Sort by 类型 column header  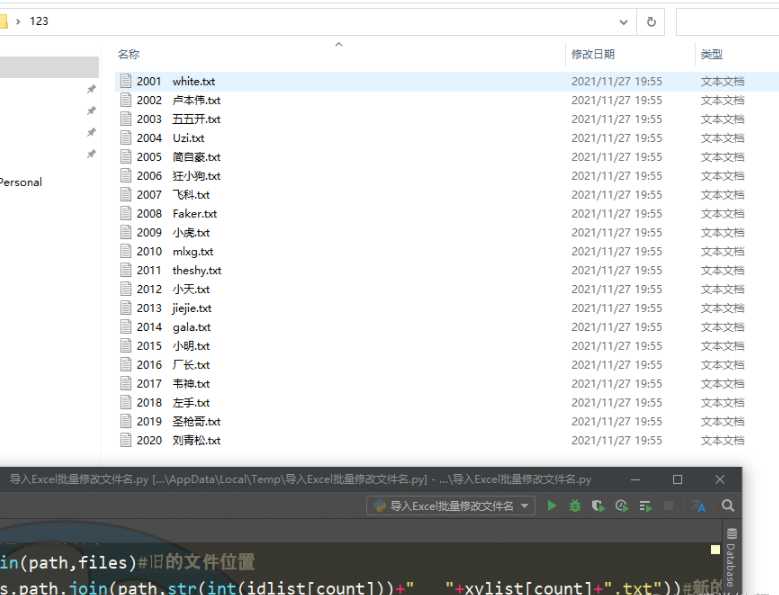[711, 54]
